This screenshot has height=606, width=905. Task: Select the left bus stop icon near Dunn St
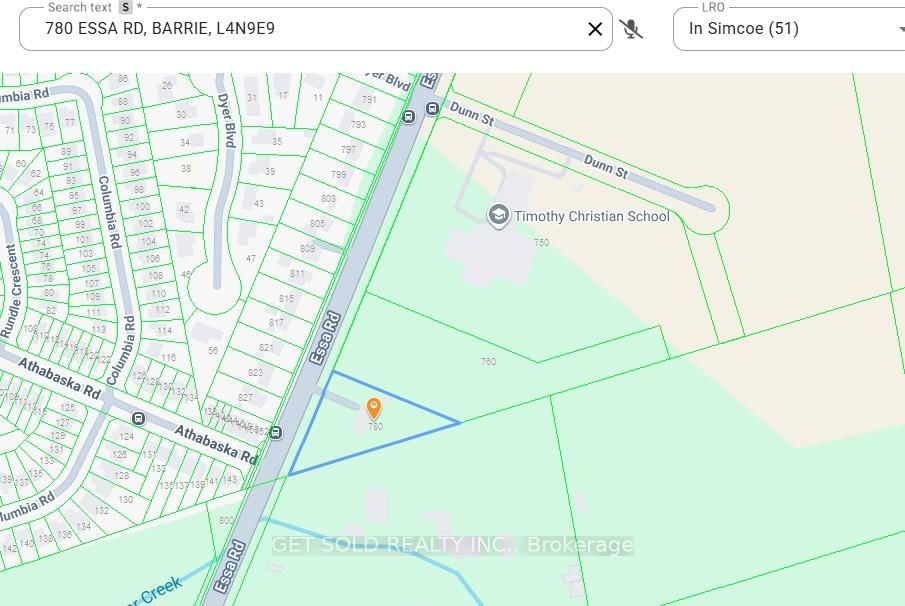click(x=408, y=117)
